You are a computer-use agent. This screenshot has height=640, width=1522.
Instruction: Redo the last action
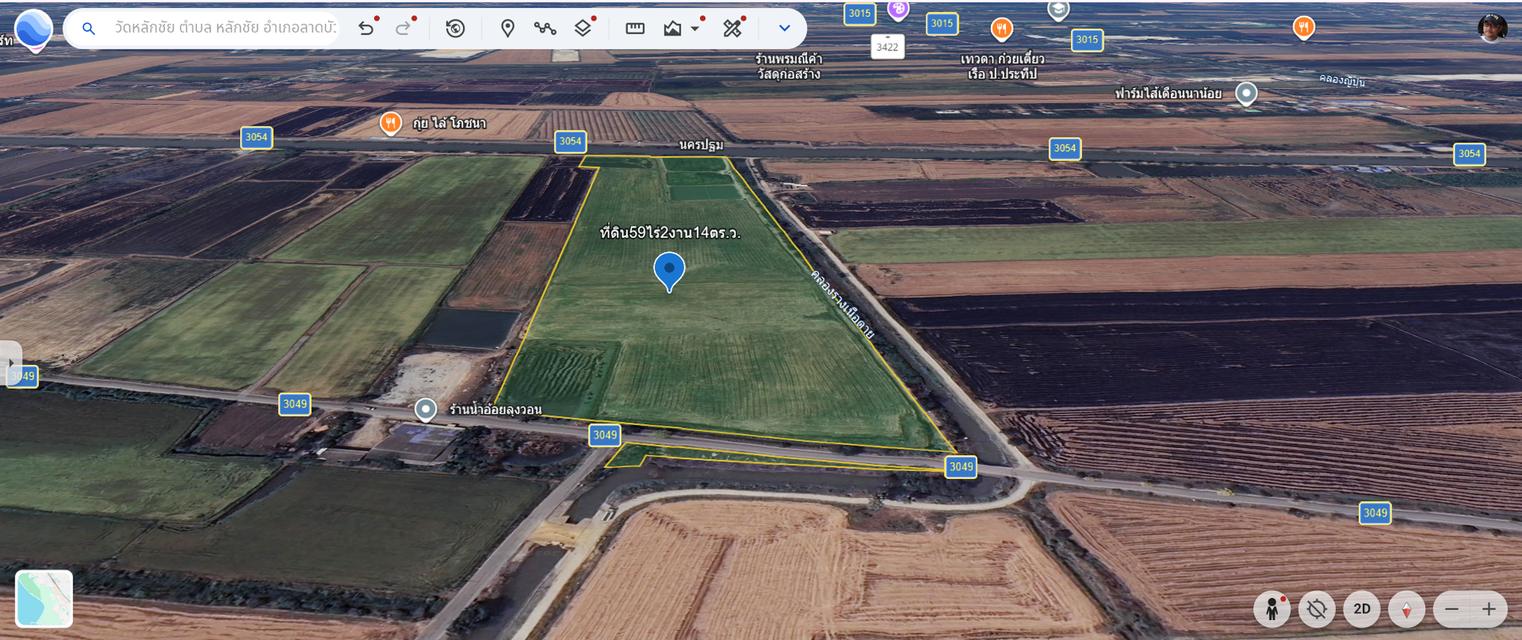tap(404, 28)
